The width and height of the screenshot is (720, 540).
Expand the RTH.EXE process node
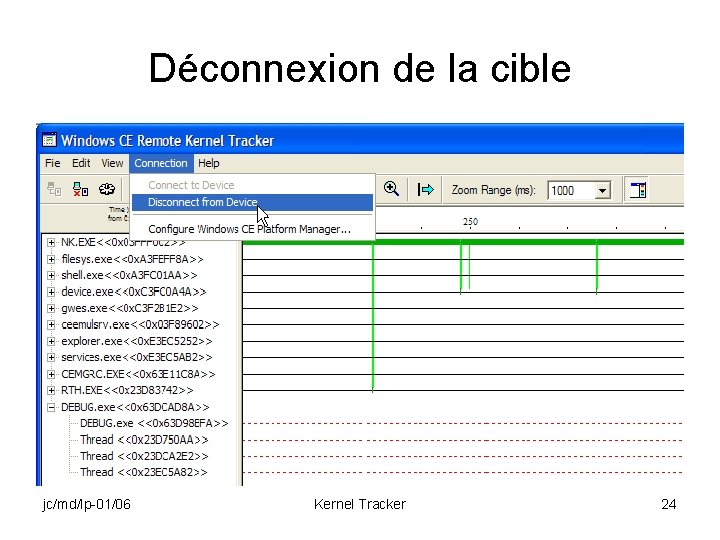pyautogui.click(x=51, y=390)
